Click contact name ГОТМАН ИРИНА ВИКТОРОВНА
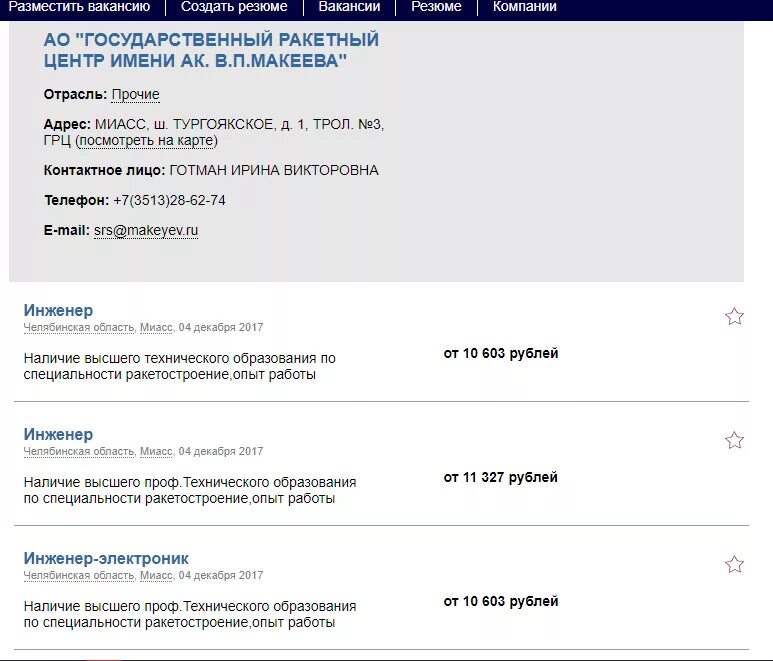Viewport: 773px width, 661px height. click(274, 170)
